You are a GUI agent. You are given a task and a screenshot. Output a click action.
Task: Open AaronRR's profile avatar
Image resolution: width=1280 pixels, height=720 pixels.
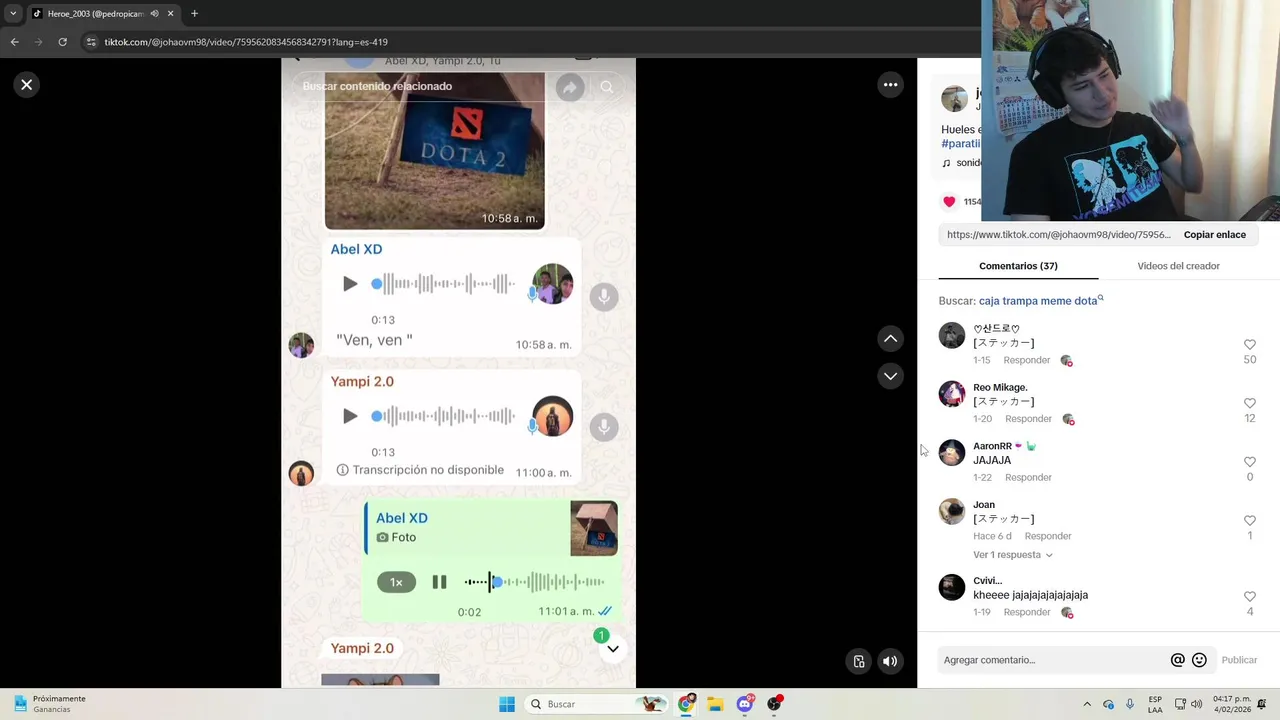[x=952, y=453]
